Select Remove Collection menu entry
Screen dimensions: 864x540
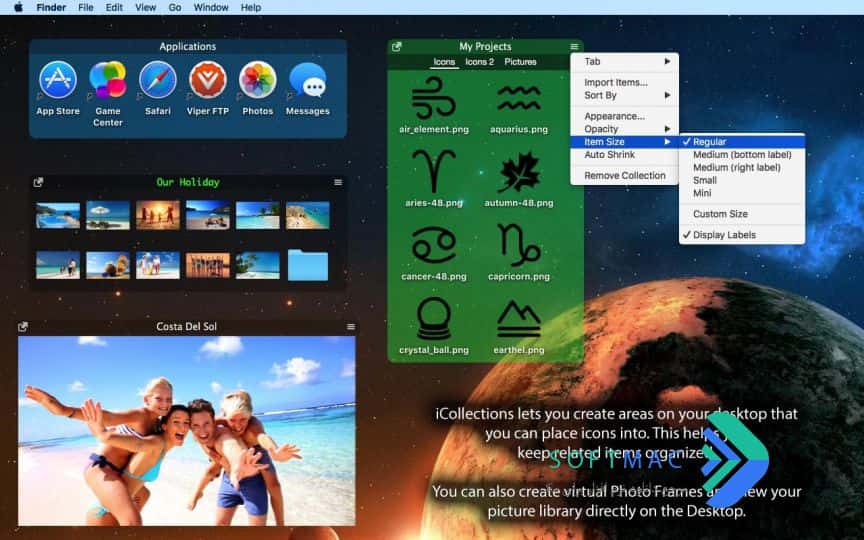(x=624, y=176)
